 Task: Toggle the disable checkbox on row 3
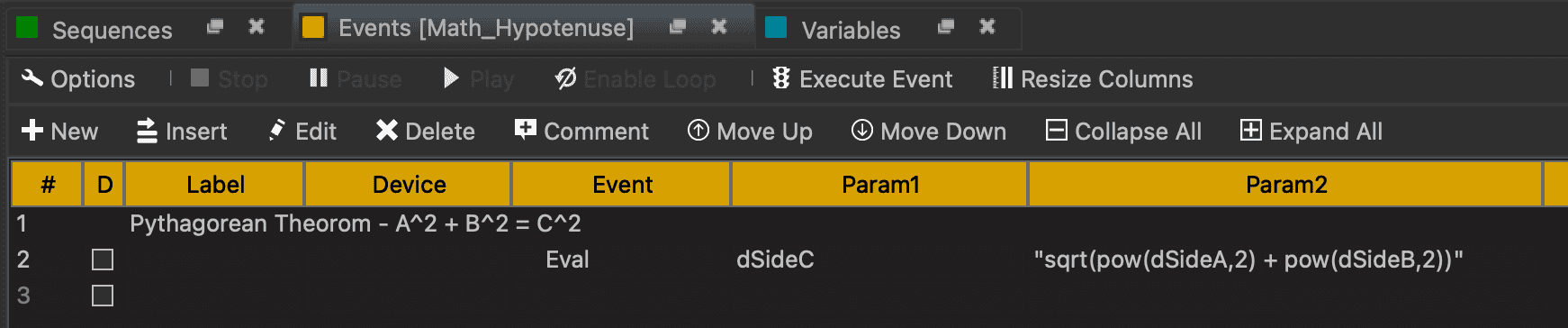(x=103, y=296)
